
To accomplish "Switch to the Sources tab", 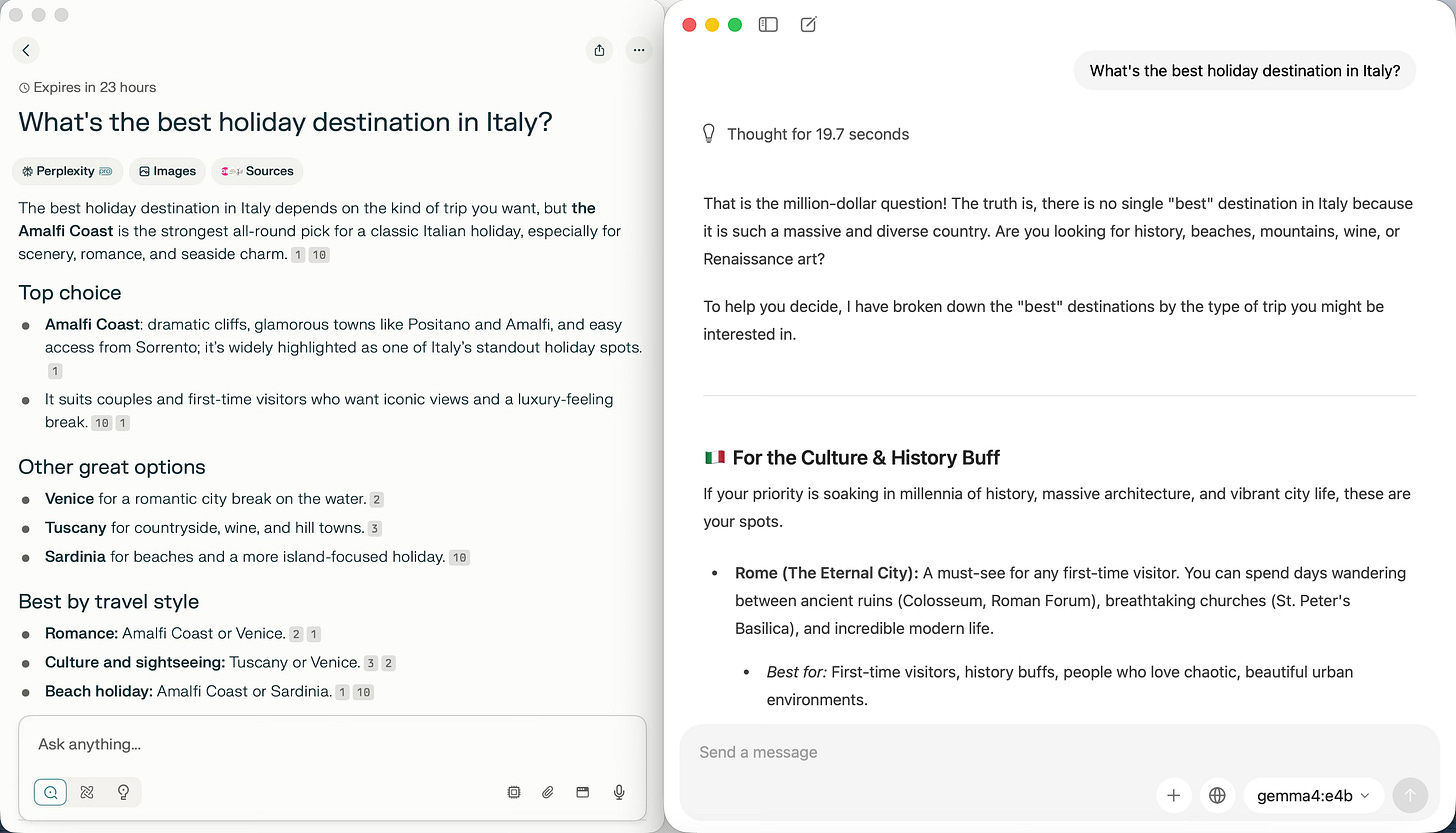I will click(x=257, y=171).
